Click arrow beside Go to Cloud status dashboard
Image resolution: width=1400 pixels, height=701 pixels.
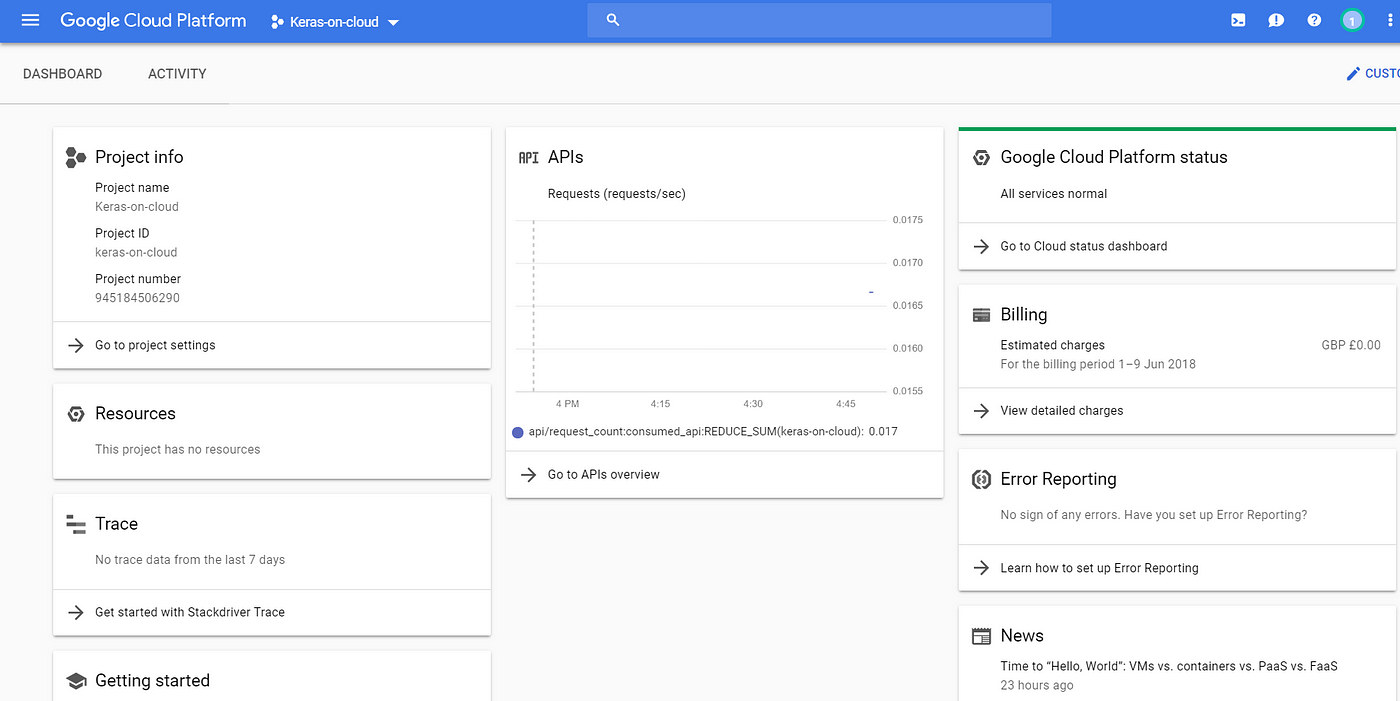(x=981, y=246)
